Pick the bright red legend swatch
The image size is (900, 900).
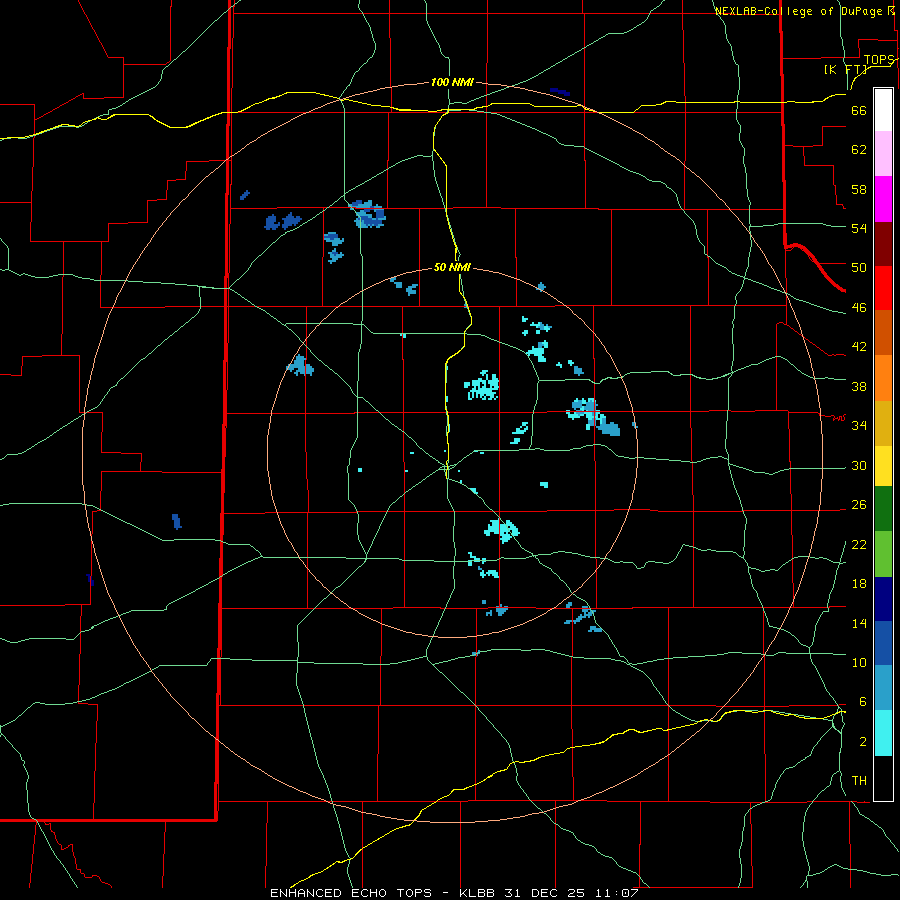coord(883,288)
